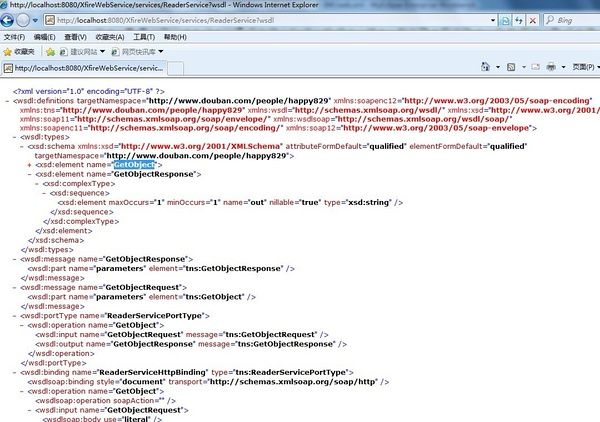Select the localhost XfireWebService tab
This screenshot has height=422, width=600.
83,68
